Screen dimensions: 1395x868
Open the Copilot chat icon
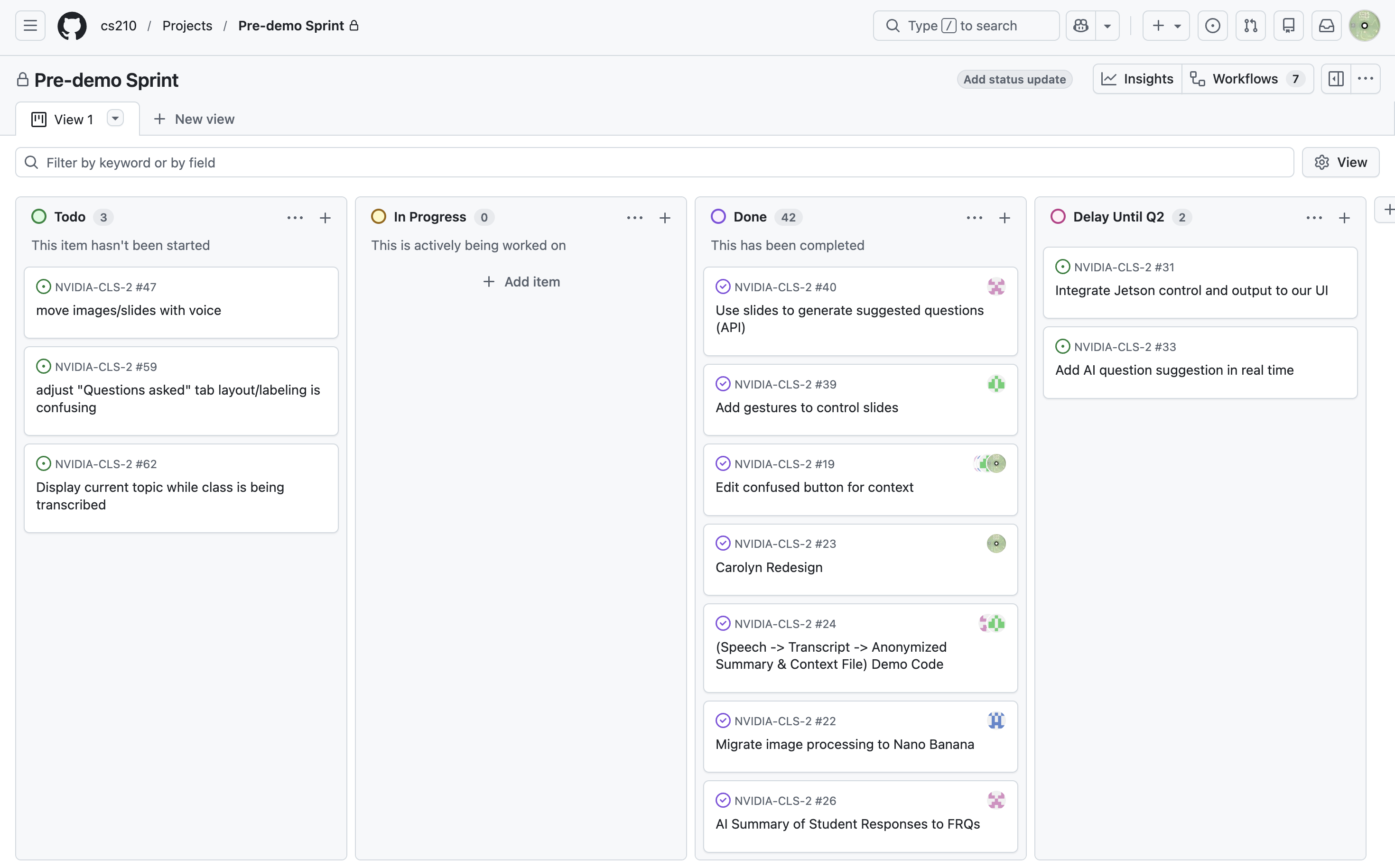pyautogui.click(x=1081, y=26)
